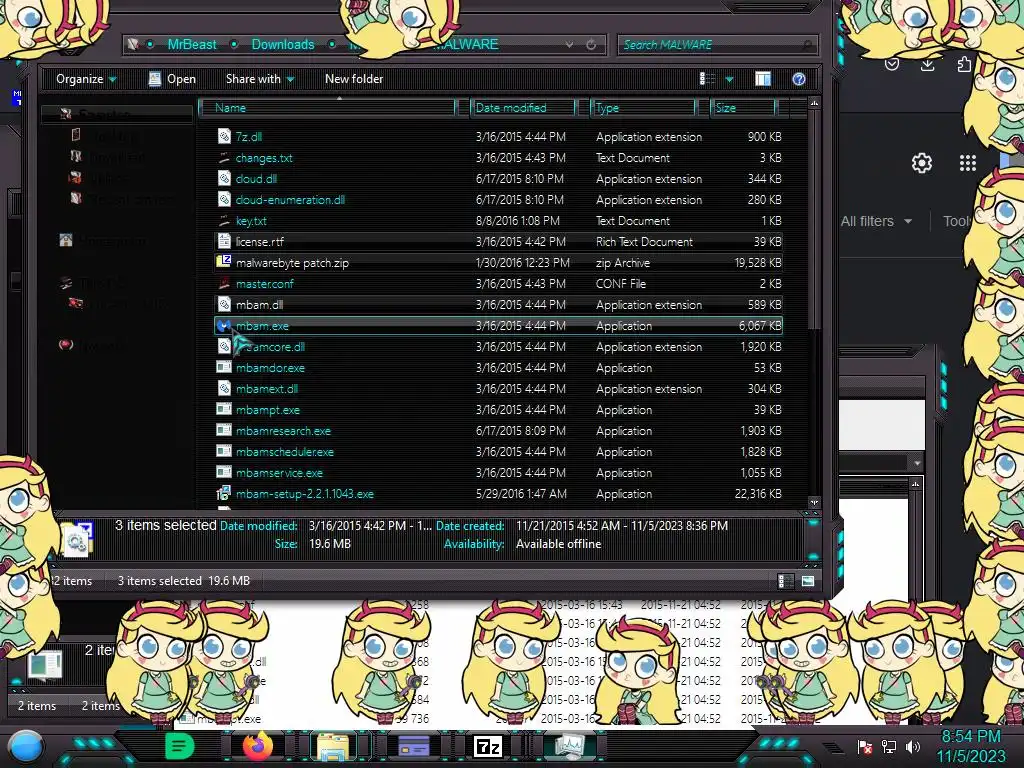Click the MrBeast breadcrumb in address bar
The width and height of the screenshot is (1024, 768).
192,44
